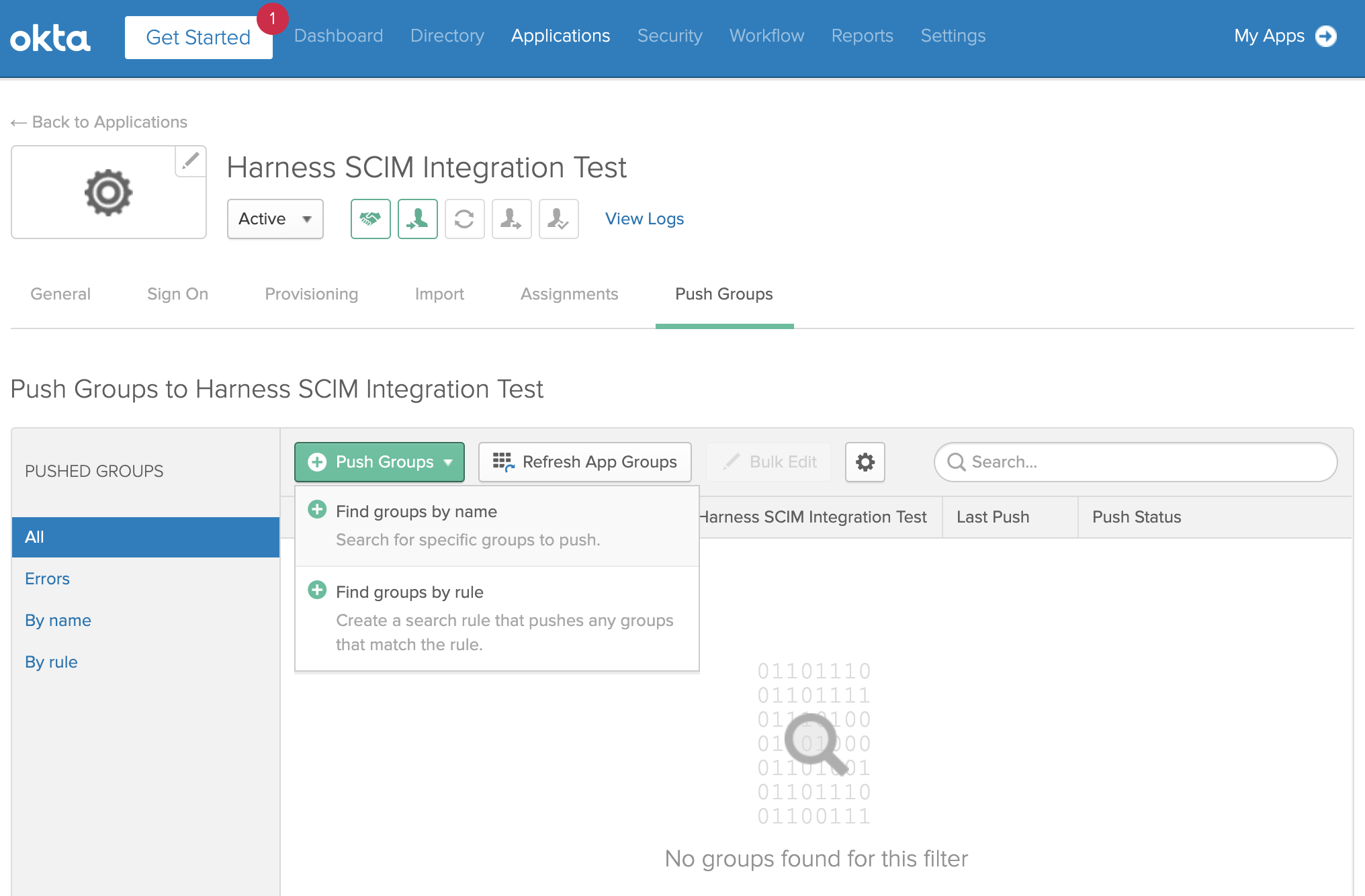
Task: Open push groups settings gear
Action: (x=865, y=462)
